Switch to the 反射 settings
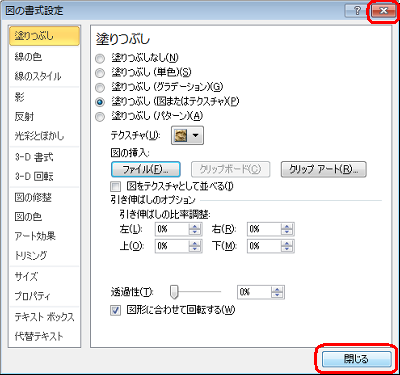The image size is (400, 375). (x=44, y=116)
